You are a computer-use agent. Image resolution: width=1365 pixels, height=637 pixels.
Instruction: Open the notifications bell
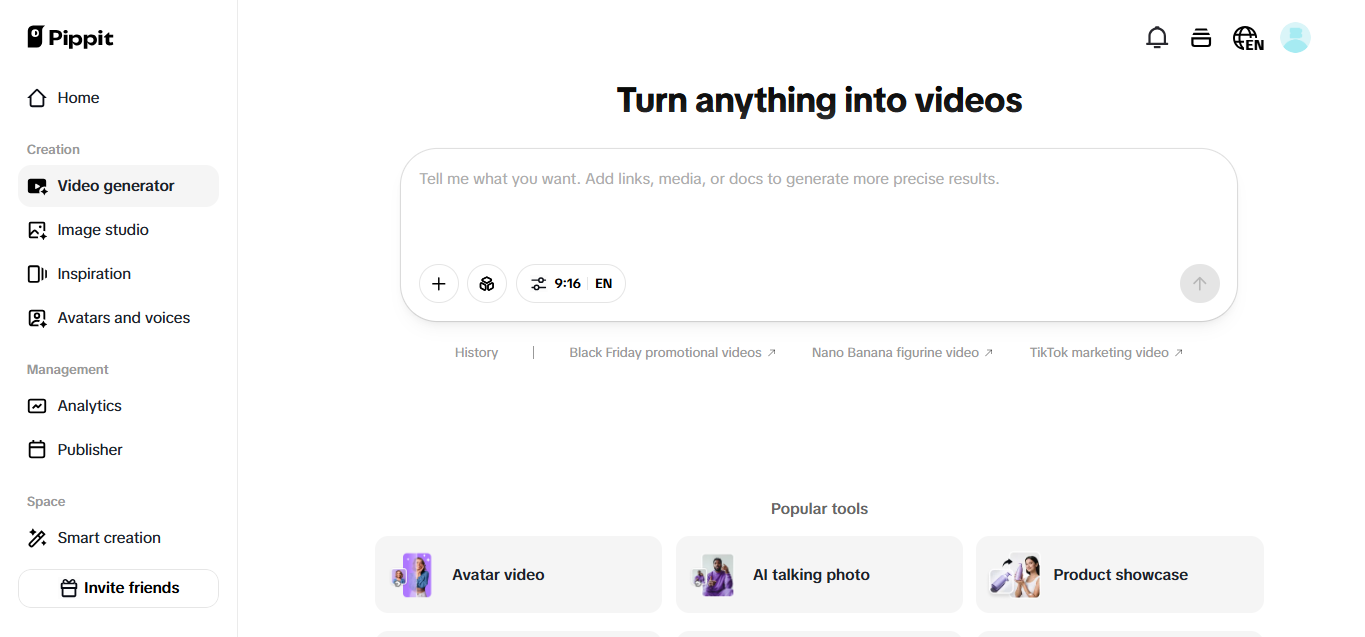(x=1157, y=37)
